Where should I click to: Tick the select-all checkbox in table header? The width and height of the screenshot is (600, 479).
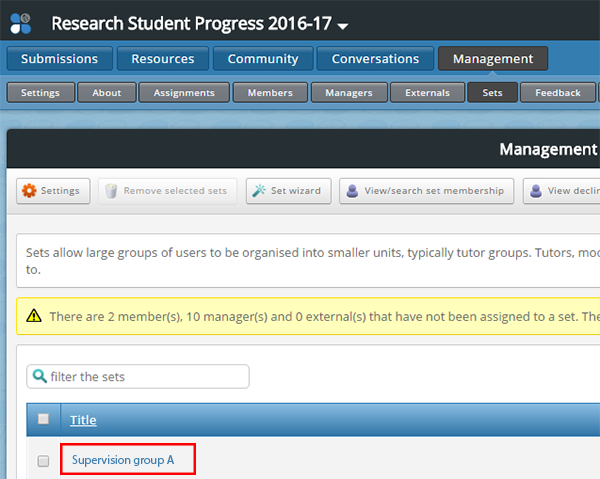point(43,419)
